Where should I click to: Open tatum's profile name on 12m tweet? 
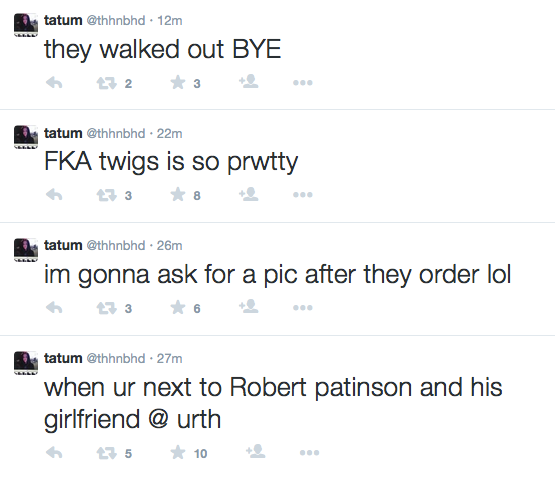(63, 21)
